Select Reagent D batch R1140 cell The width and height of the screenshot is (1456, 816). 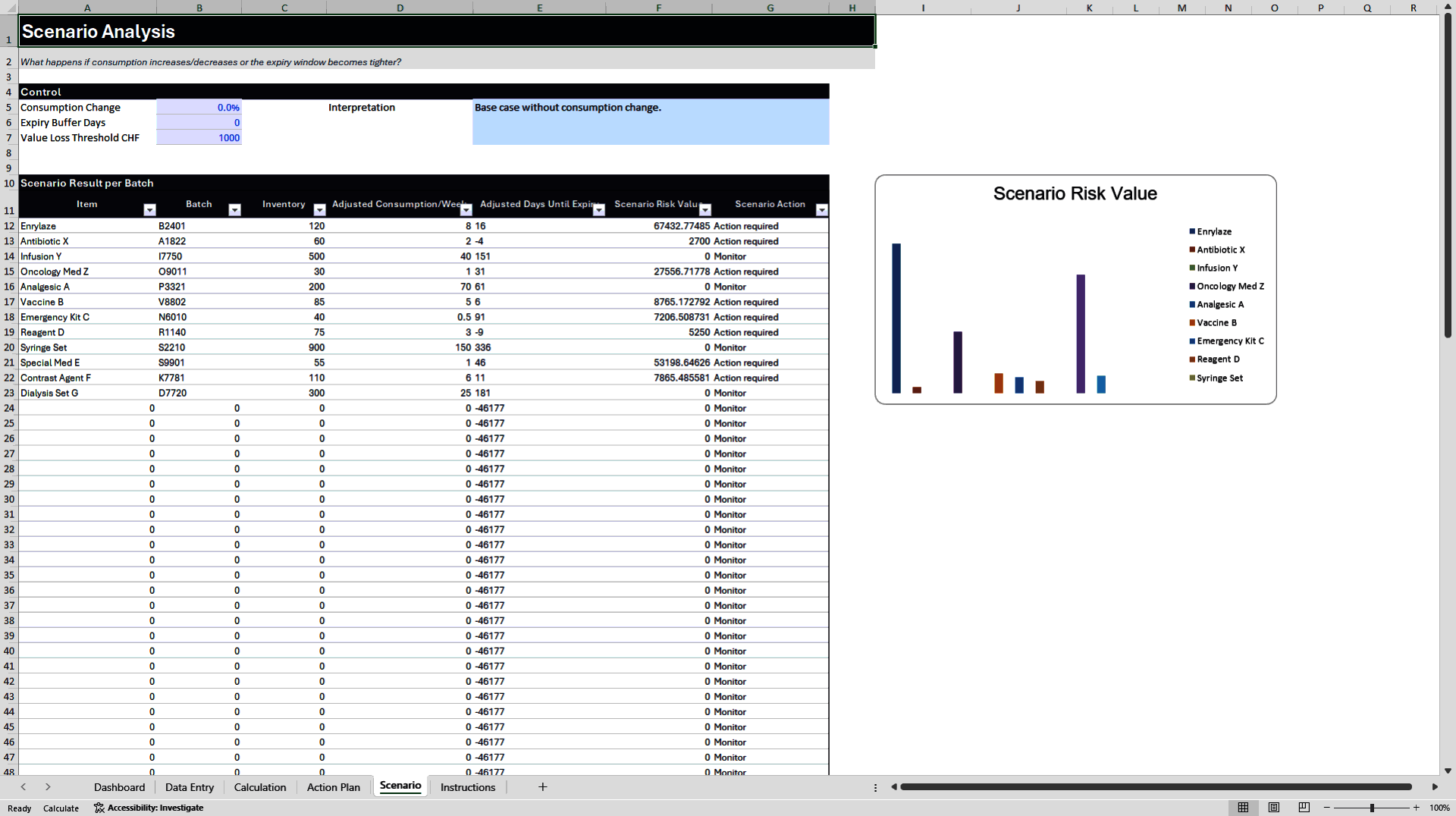[199, 332]
